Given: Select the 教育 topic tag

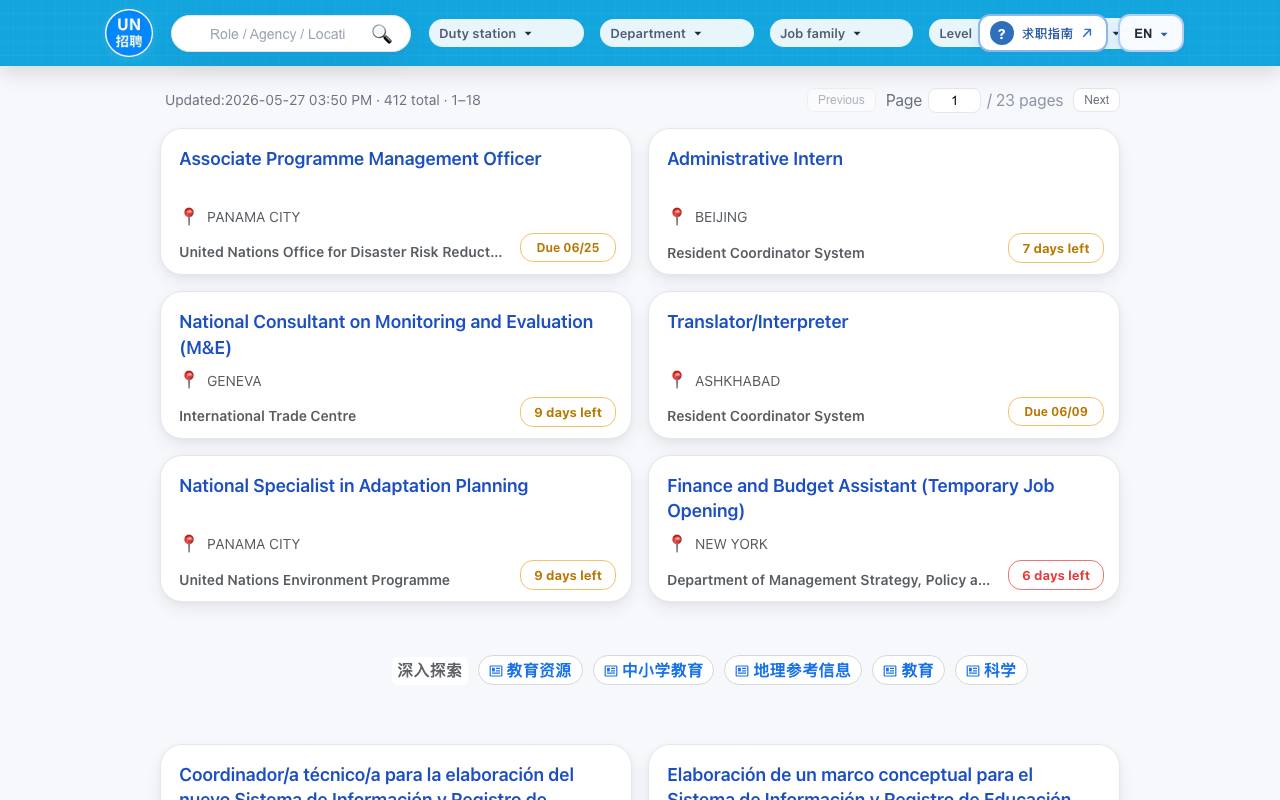Looking at the screenshot, I should click(x=908, y=670).
